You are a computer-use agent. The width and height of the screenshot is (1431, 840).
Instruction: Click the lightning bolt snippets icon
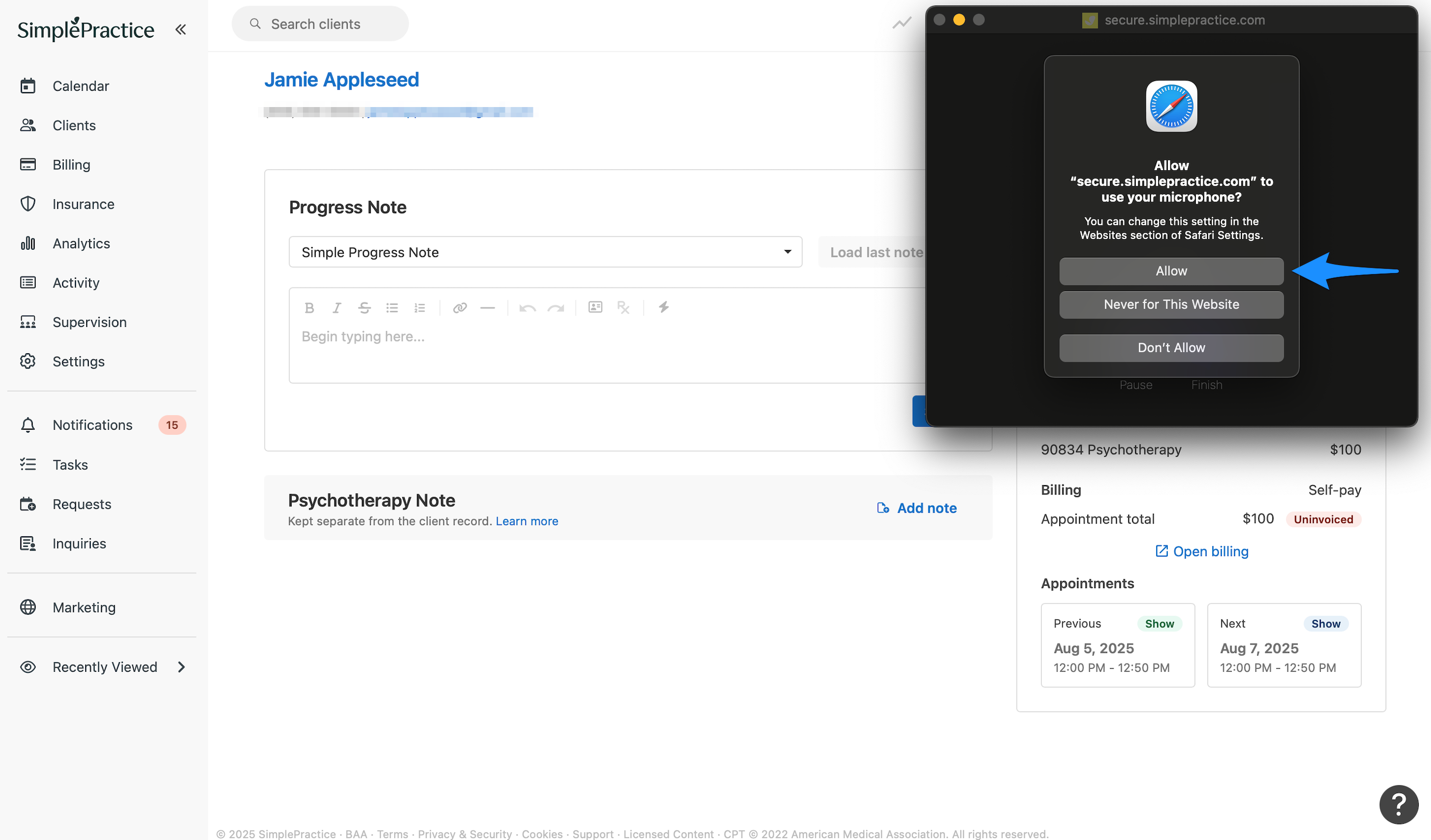coord(663,308)
